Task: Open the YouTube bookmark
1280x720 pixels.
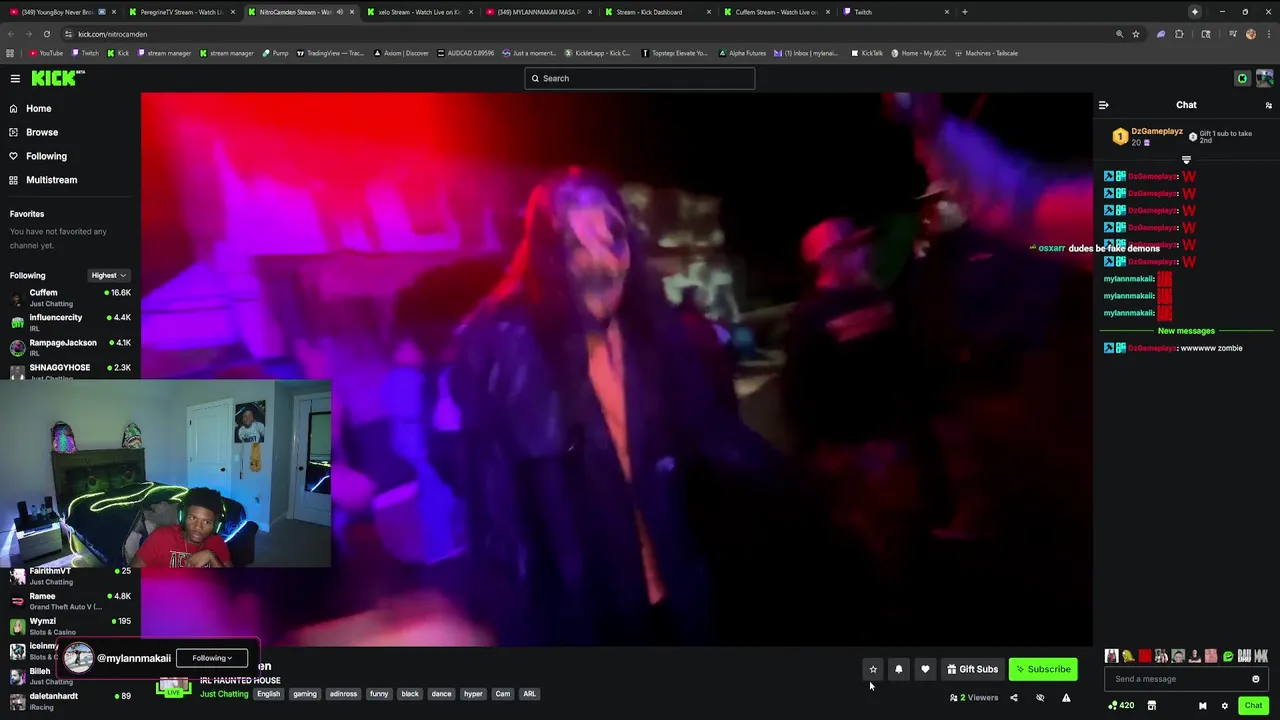Action: 46,53
